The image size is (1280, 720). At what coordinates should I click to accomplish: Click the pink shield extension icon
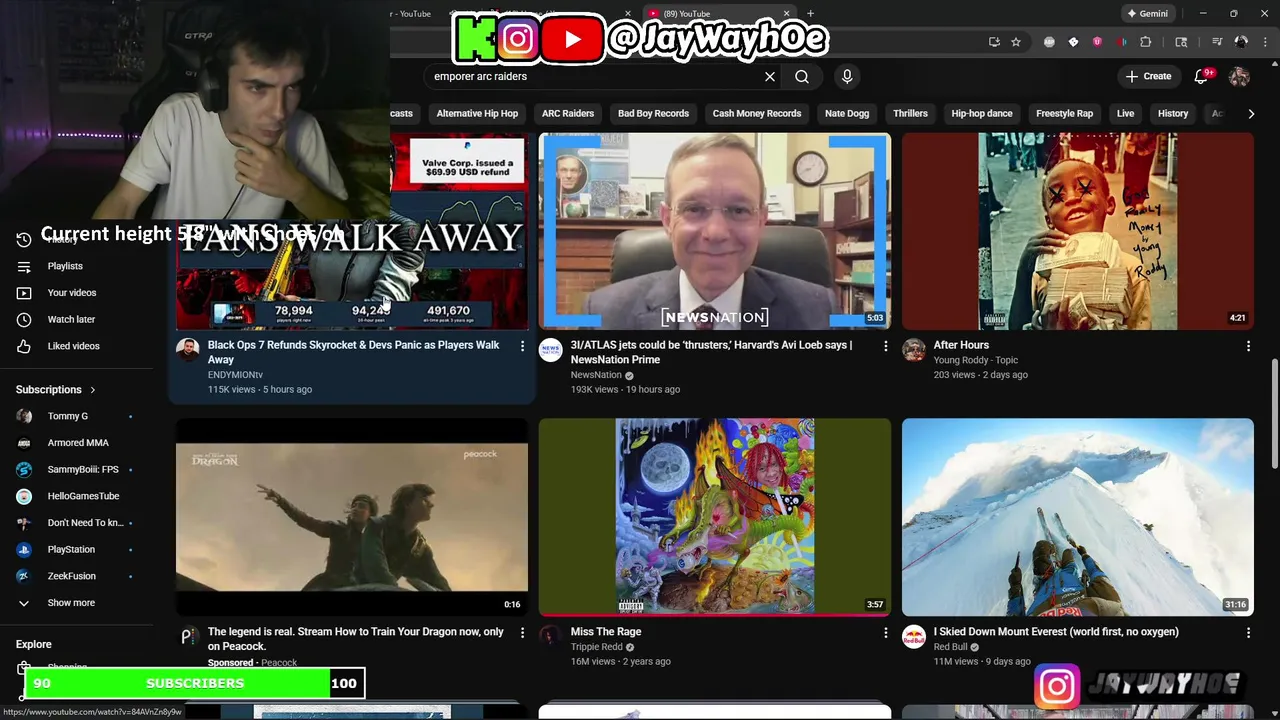coord(1097,42)
